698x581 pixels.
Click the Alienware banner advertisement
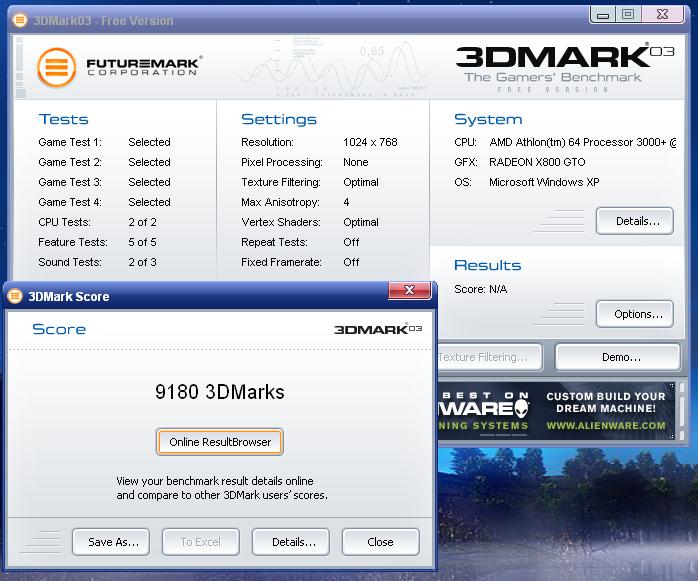pos(556,411)
